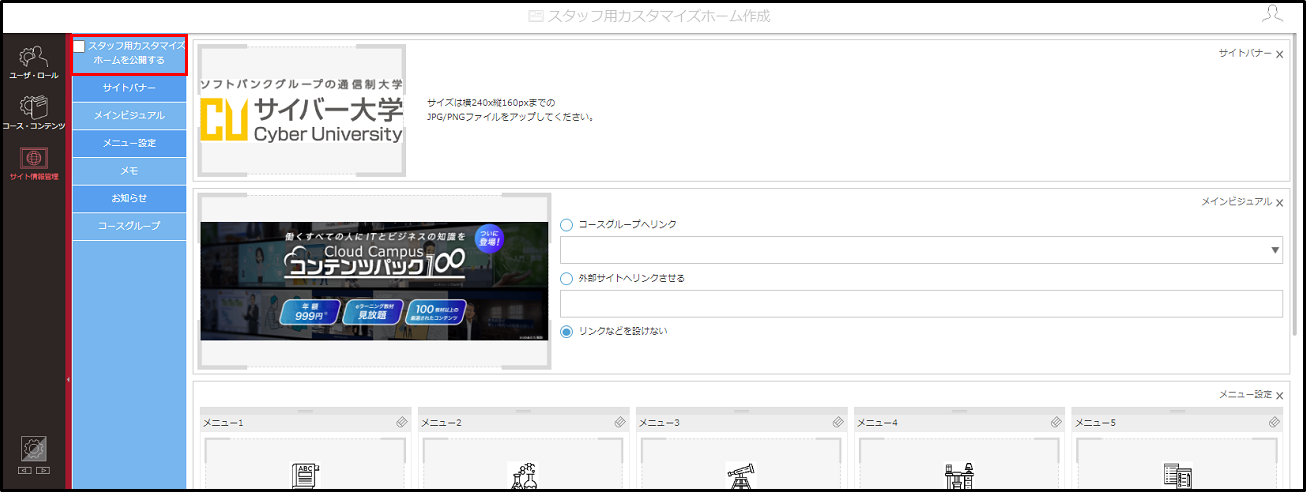Viewport: 1306px width, 492px height.
Task: Close the メニュー設定 panel with X
Action: (1279, 396)
